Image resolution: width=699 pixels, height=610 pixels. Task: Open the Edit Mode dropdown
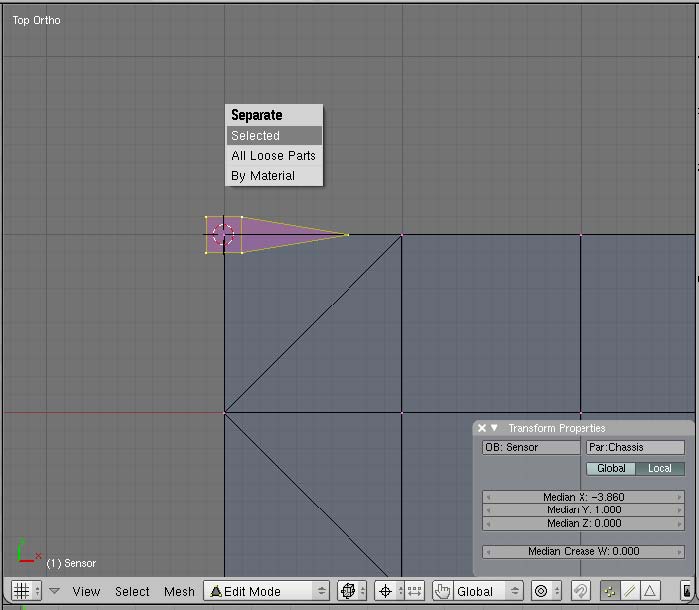(x=267, y=591)
